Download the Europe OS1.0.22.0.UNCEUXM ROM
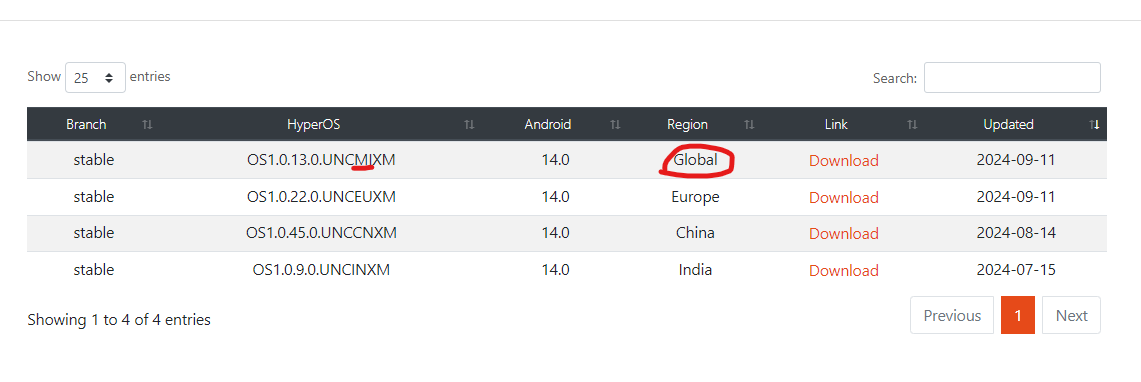Image resolution: width=1141 pixels, height=382 pixels. 843,198
